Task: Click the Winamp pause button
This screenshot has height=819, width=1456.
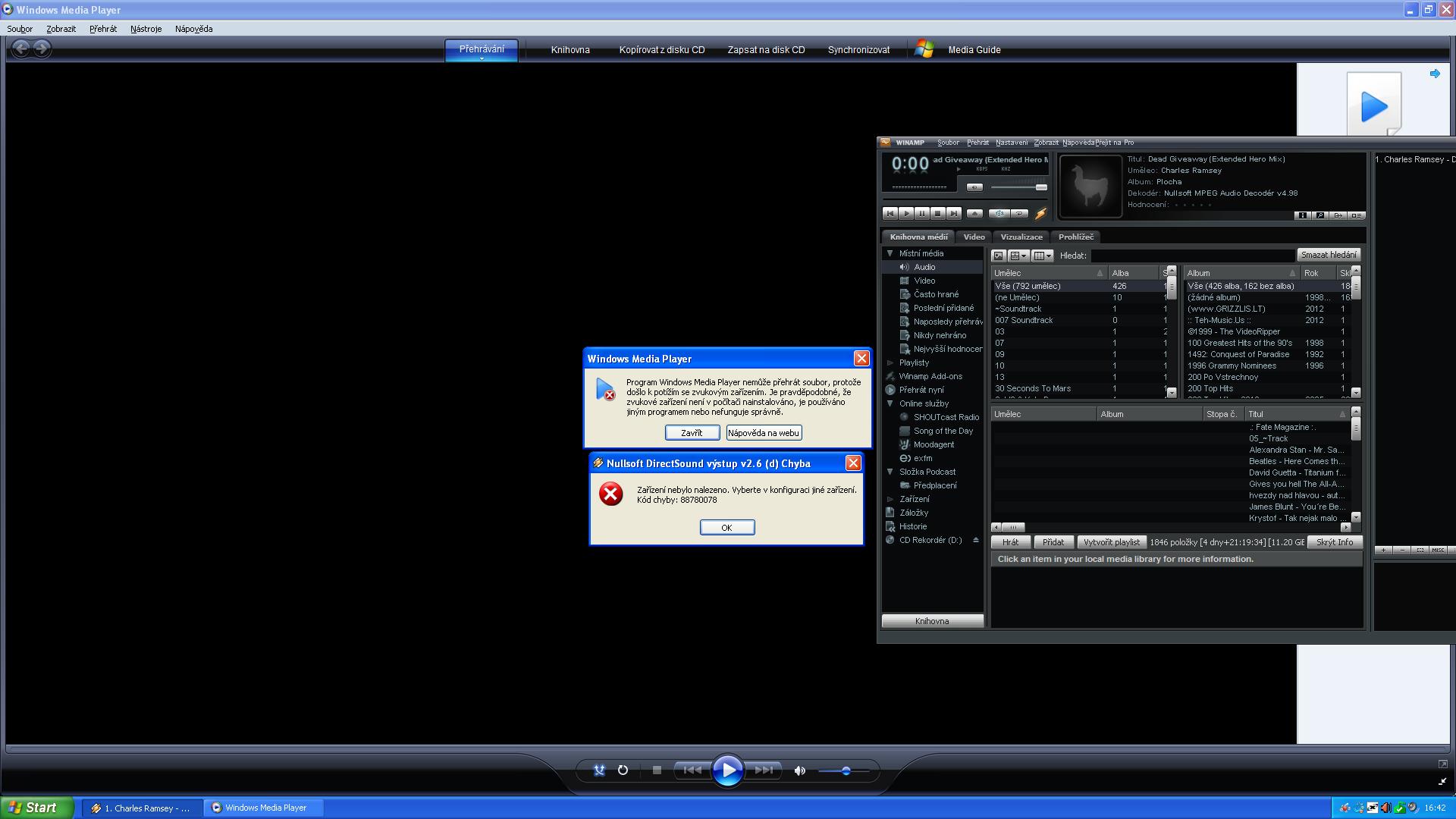Action: pyautogui.click(x=922, y=214)
